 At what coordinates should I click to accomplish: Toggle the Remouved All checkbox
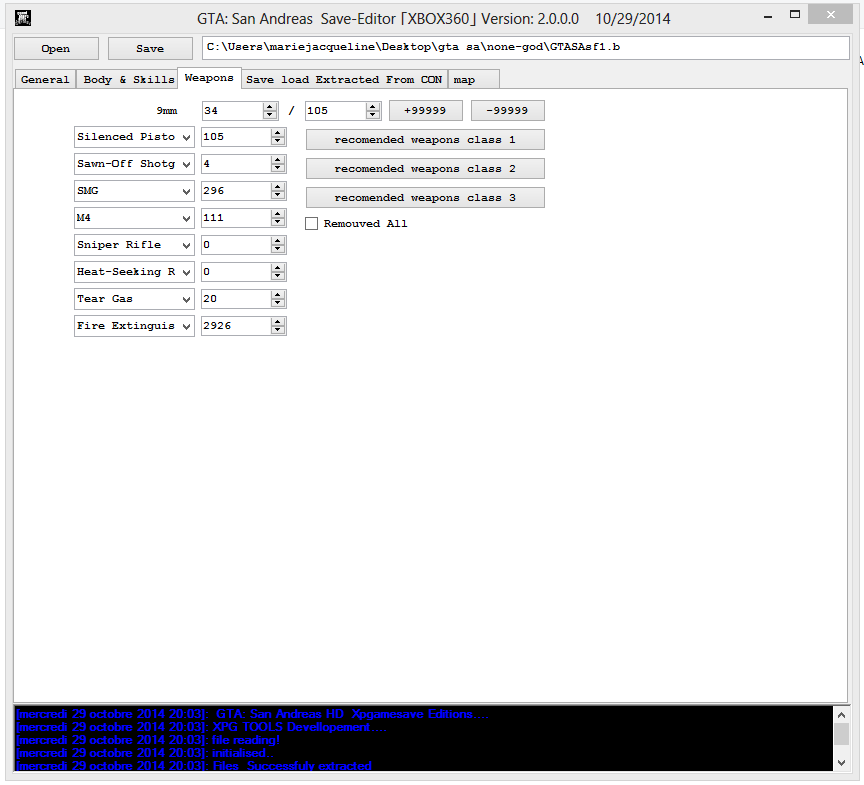(312, 224)
